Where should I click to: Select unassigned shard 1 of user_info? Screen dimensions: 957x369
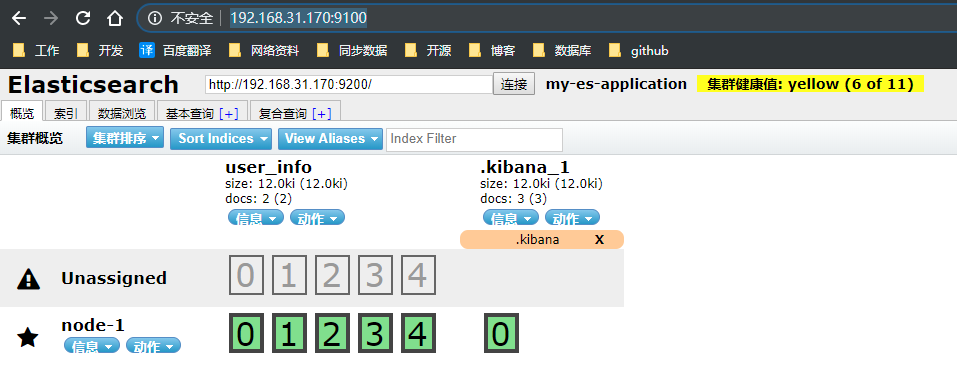pyautogui.click(x=288, y=275)
